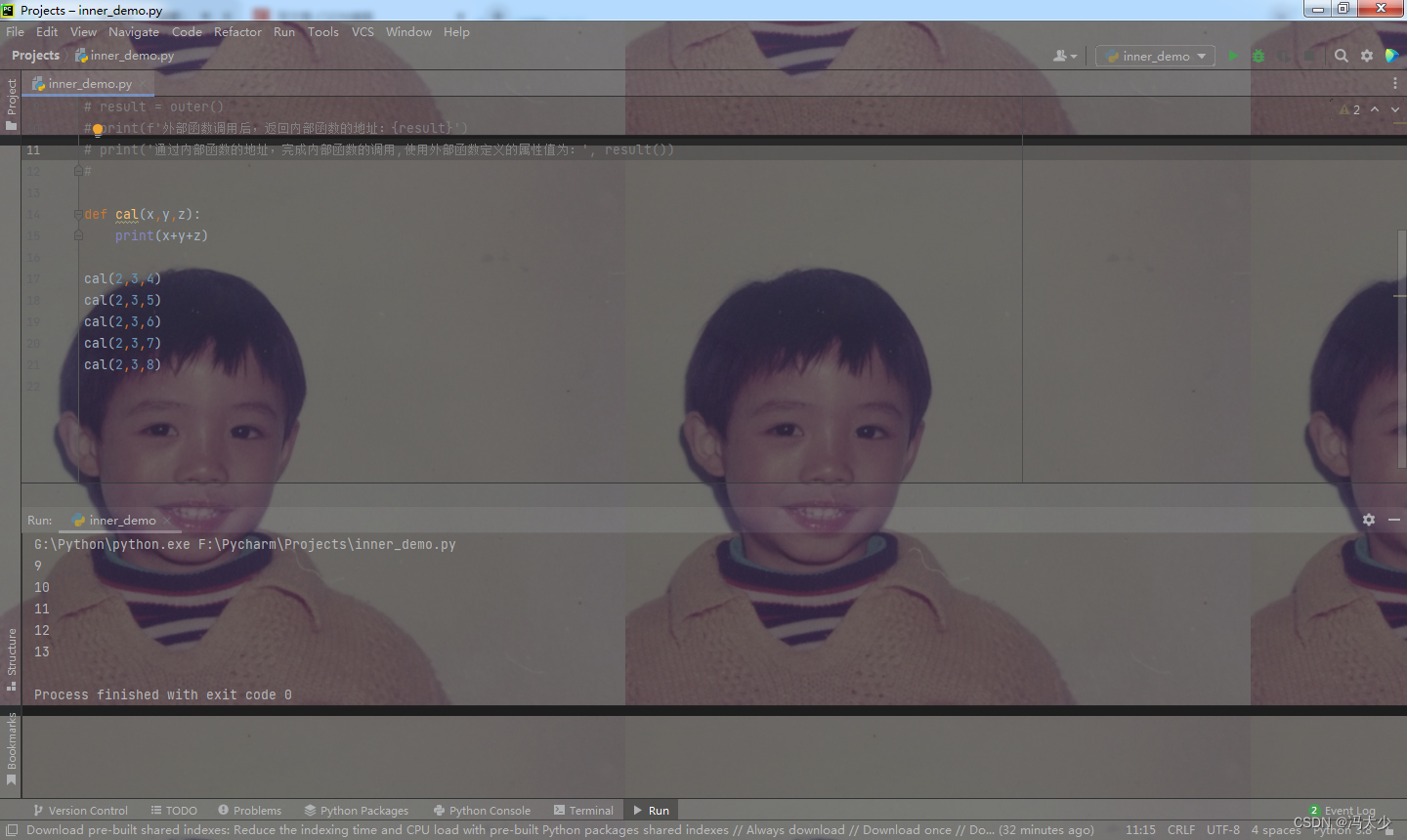The height and width of the screenshot is (840, 1407).
Task: Open the View menu
Action: coord(83,31)
